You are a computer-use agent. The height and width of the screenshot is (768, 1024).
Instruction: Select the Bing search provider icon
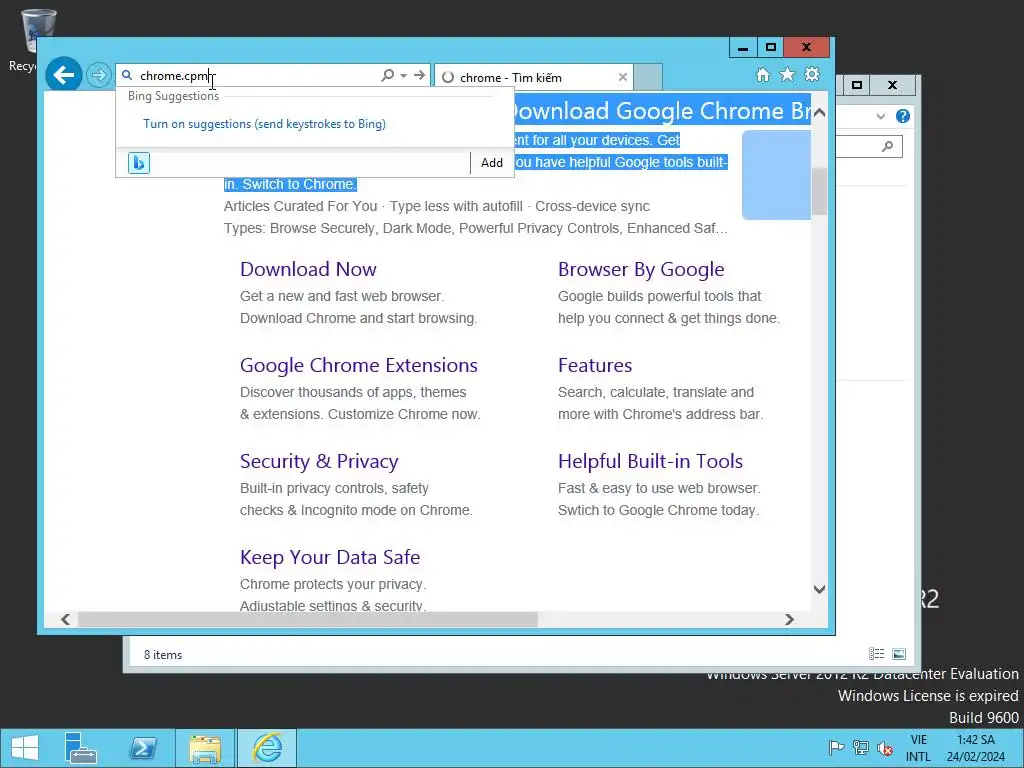click(138, 163)
